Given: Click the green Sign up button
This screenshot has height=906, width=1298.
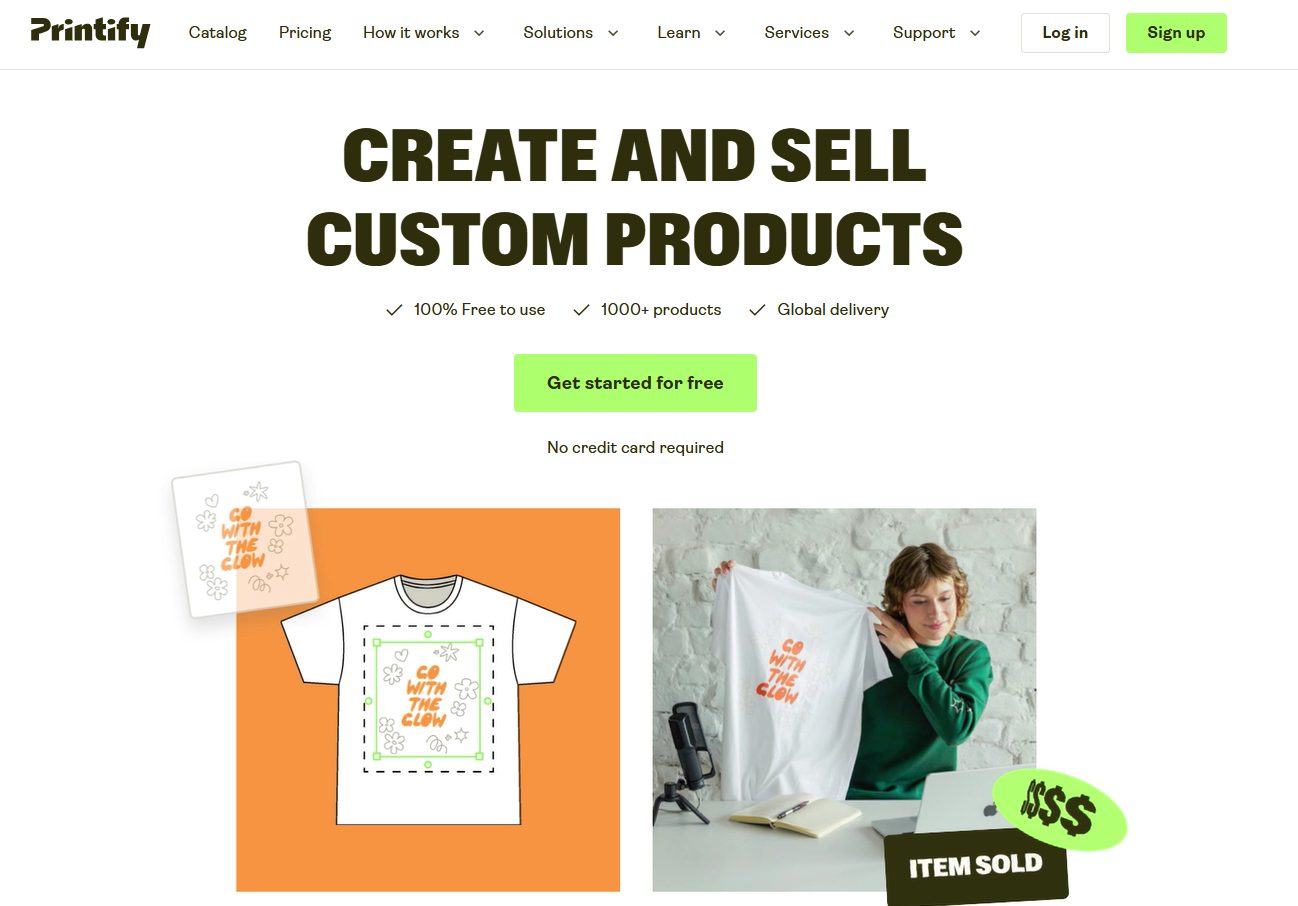Looking at the screenshot, I should coord(1176,33).
